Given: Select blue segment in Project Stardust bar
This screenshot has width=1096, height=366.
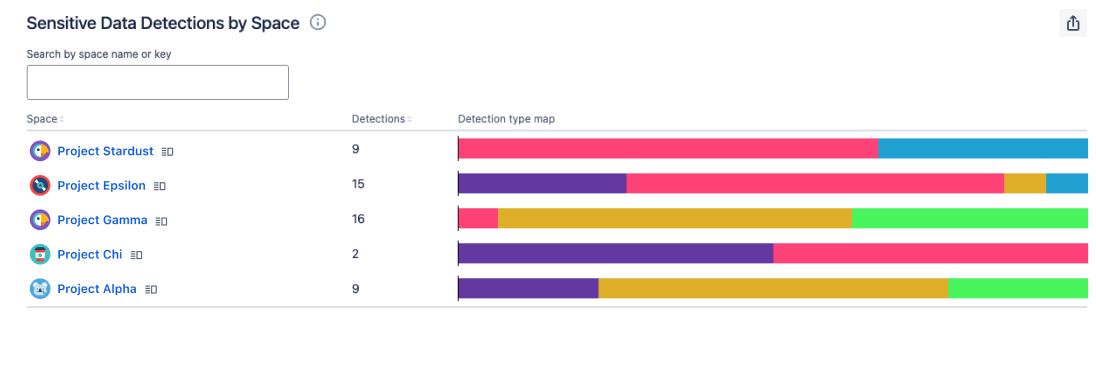Looking at the screenshot, I should coord(983,148).
